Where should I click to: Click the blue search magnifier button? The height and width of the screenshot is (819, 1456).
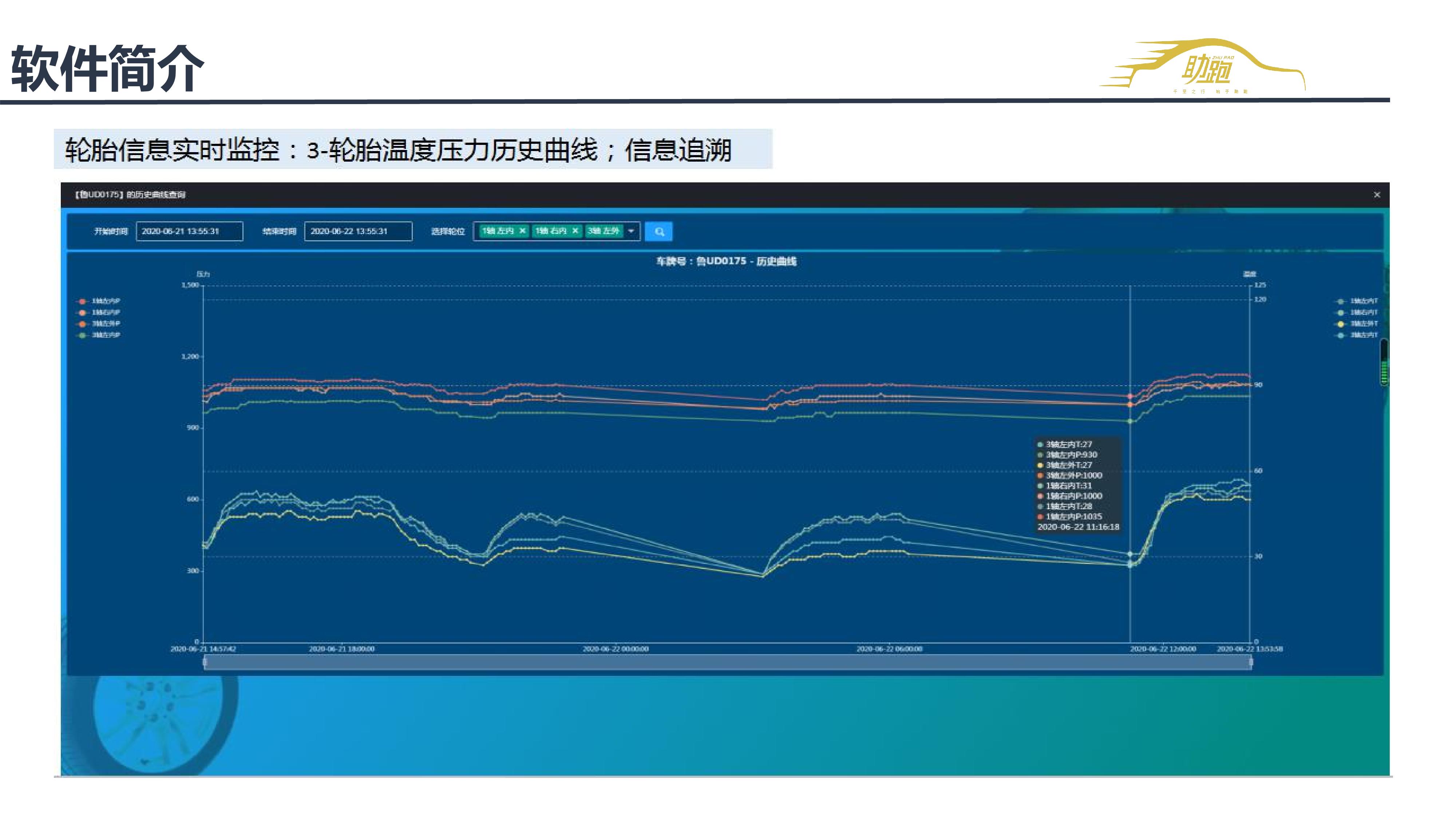[658, 231]
